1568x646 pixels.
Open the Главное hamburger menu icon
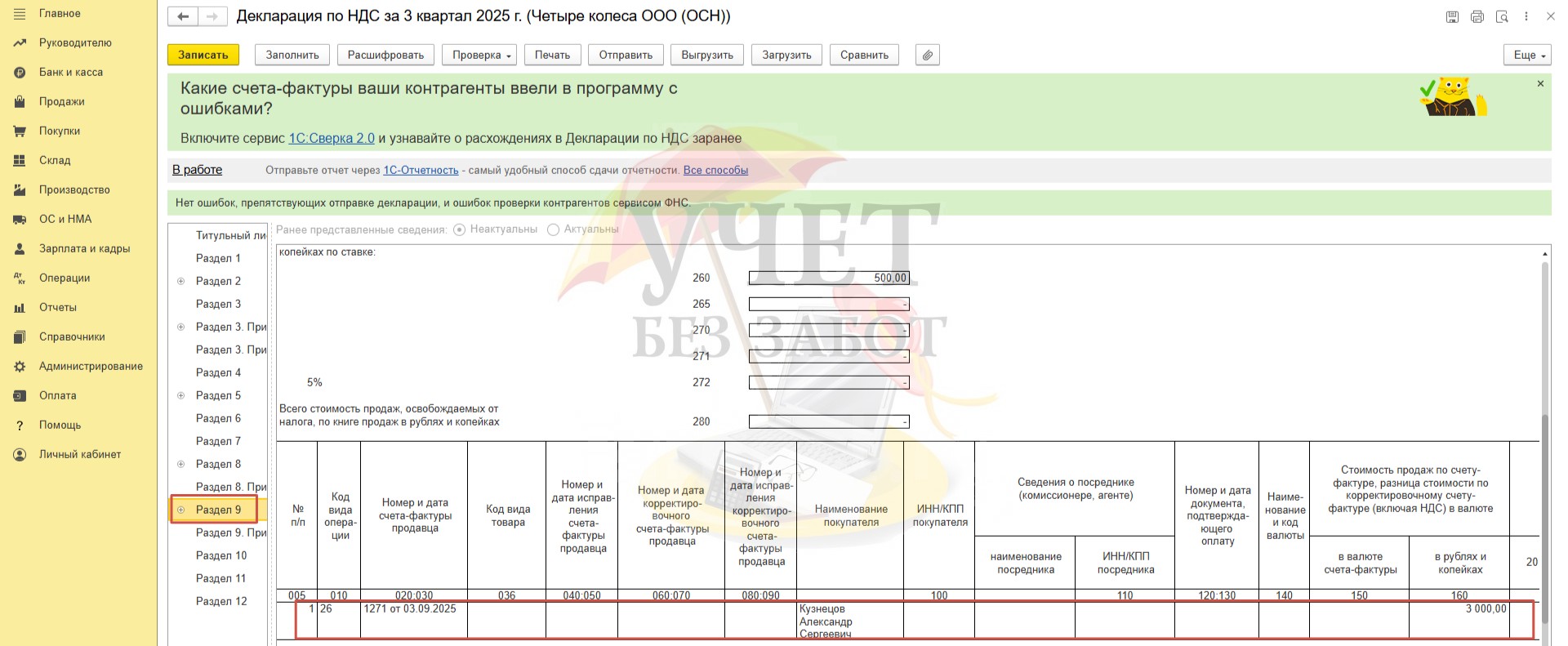[20, 14]
